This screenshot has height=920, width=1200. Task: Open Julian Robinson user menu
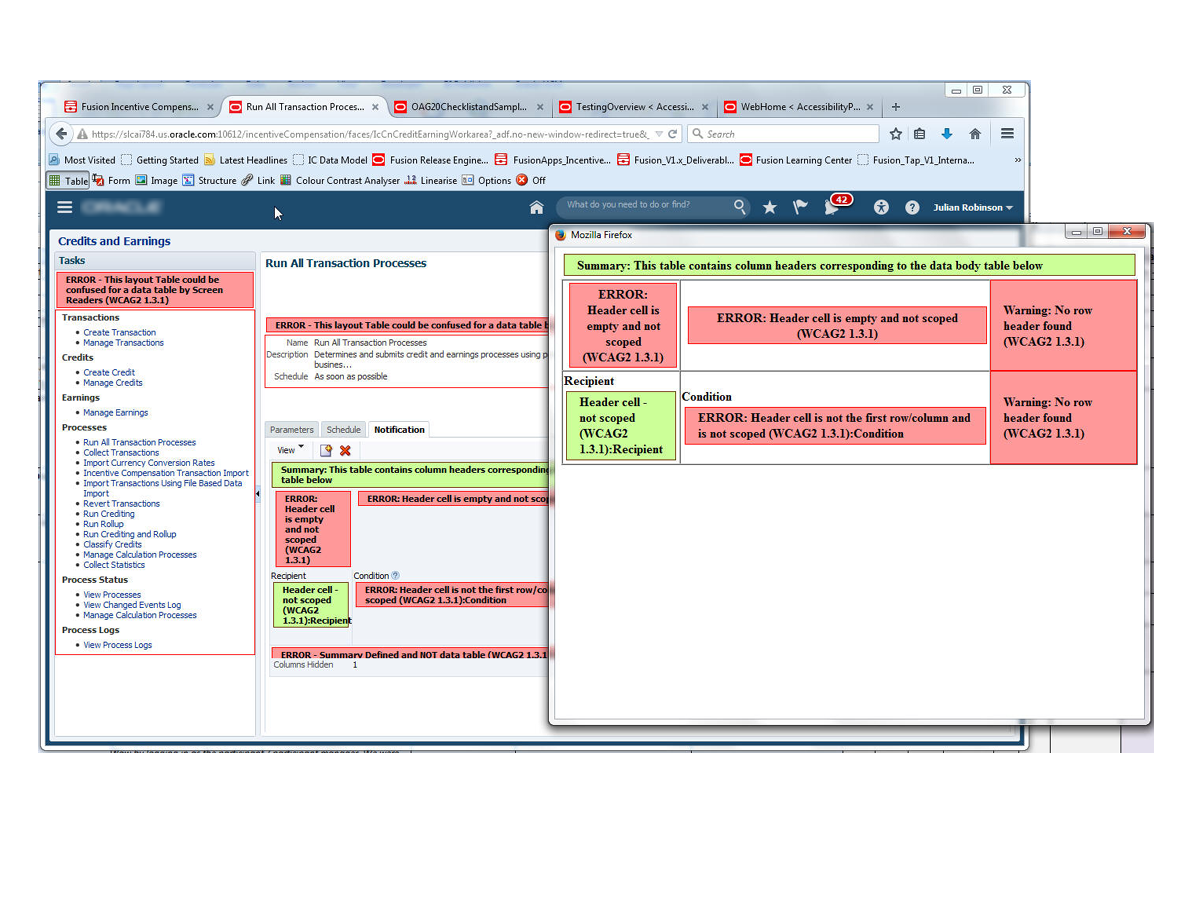[x=973, y=208]
